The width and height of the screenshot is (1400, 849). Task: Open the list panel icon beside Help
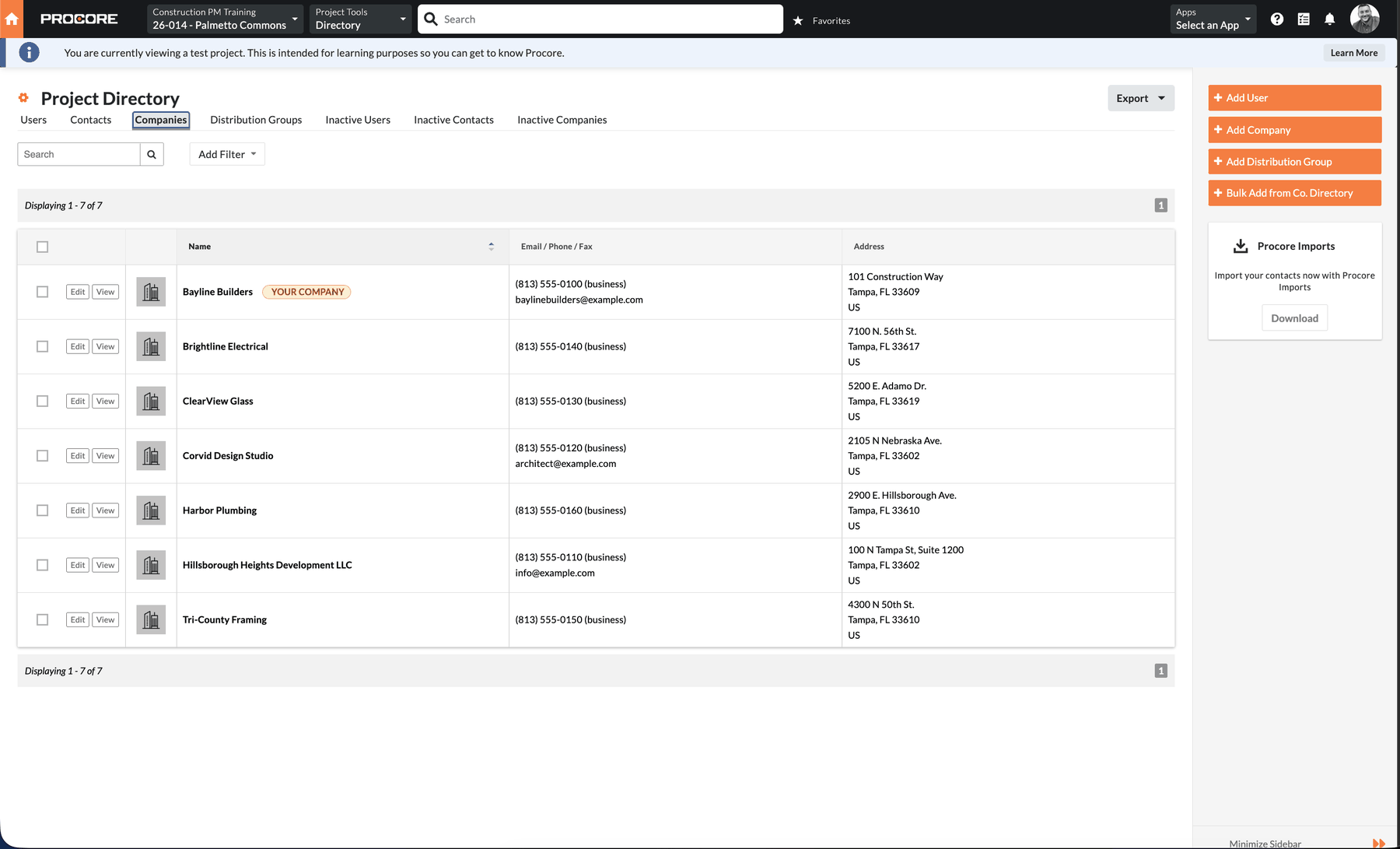[1304, 19]
